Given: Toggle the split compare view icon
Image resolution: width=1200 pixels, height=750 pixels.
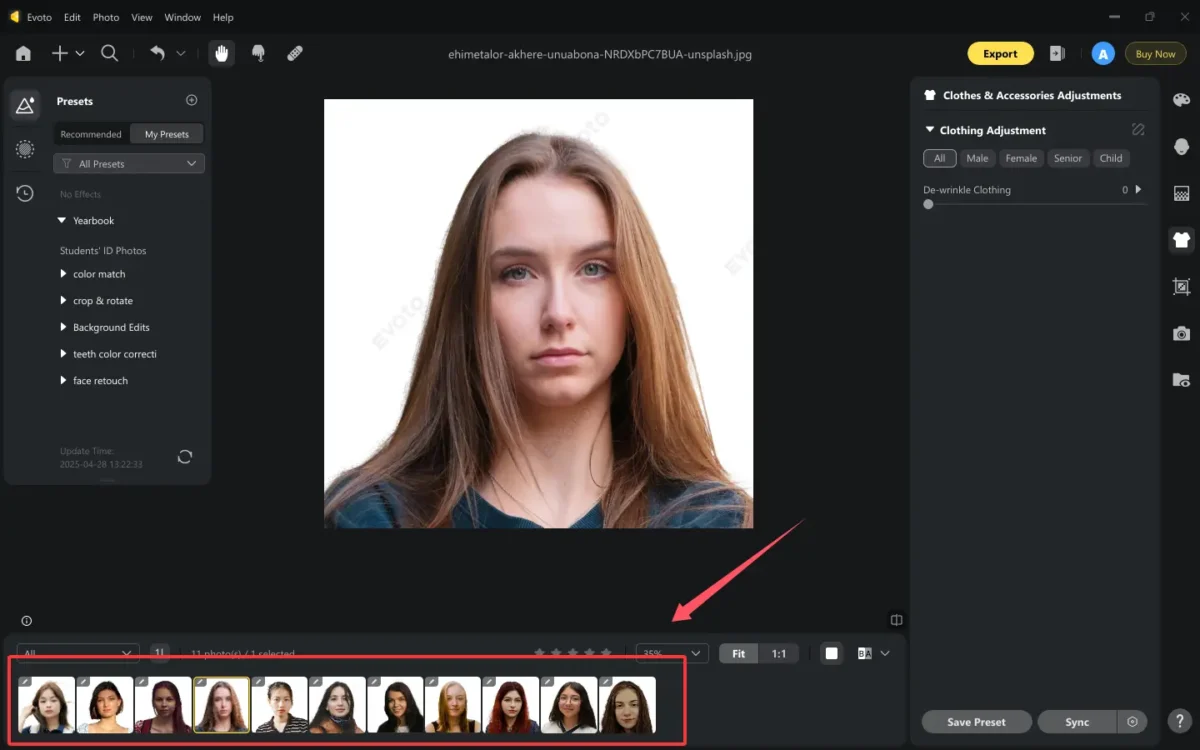Looking at the screenshot, I should point(897,620).
